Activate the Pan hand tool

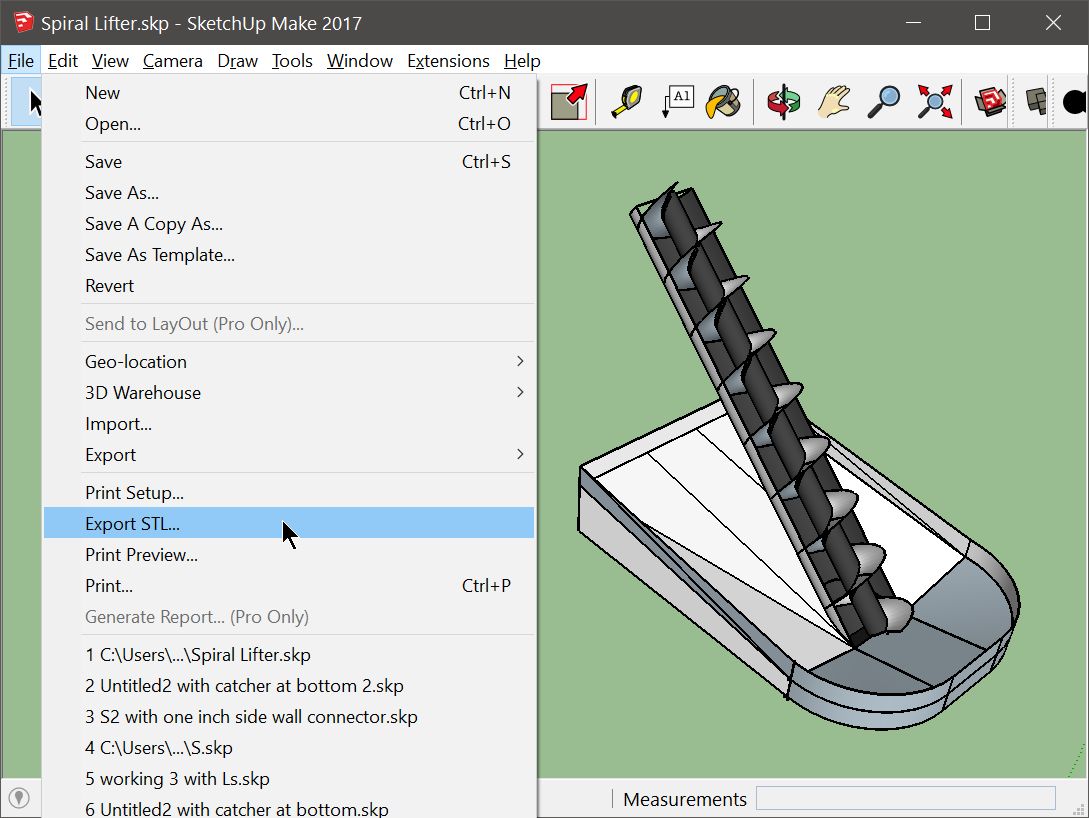[x=834, y=102]
